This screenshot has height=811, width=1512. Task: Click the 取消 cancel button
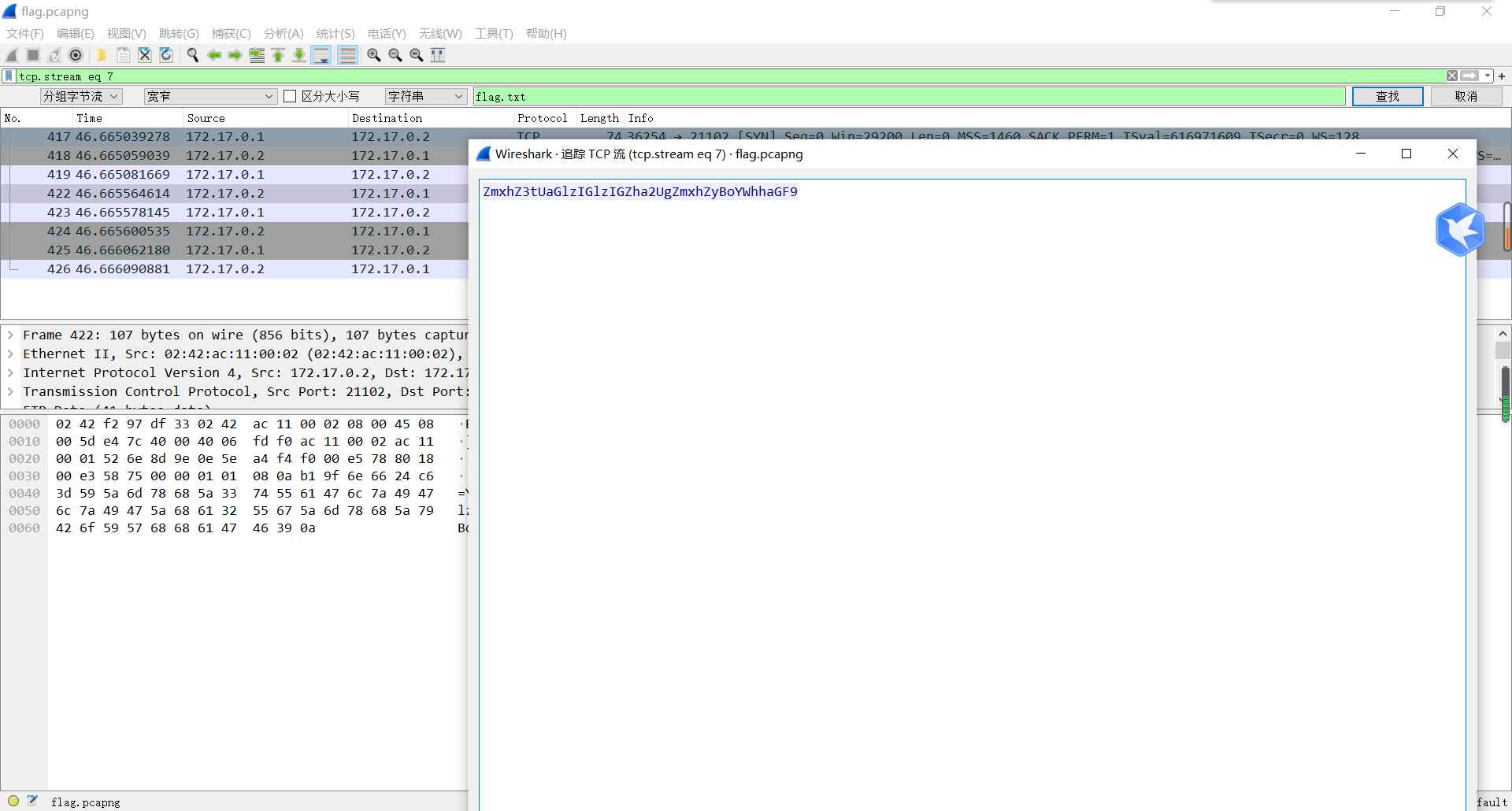pos(1466,96)
